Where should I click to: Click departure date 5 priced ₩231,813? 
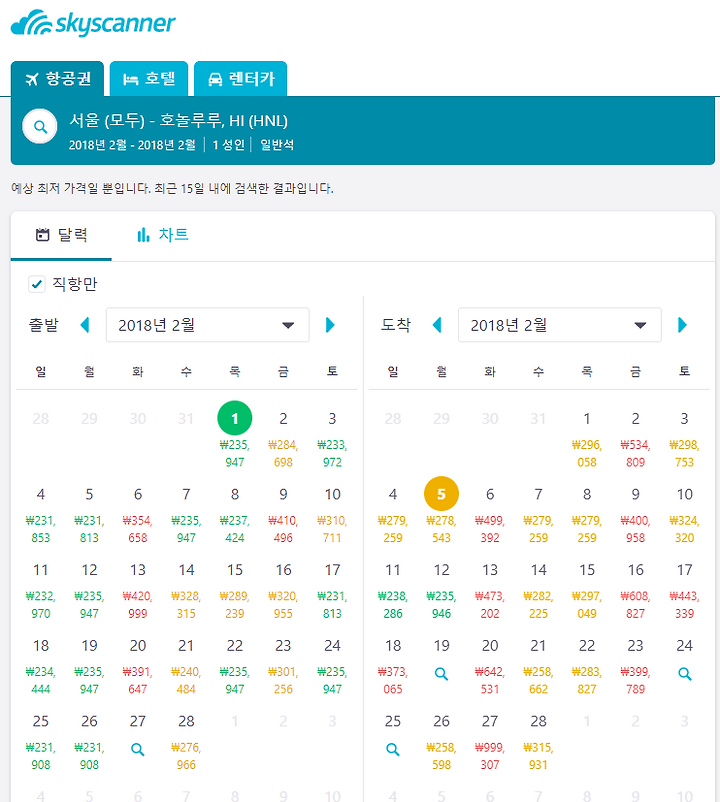[89, 516]
